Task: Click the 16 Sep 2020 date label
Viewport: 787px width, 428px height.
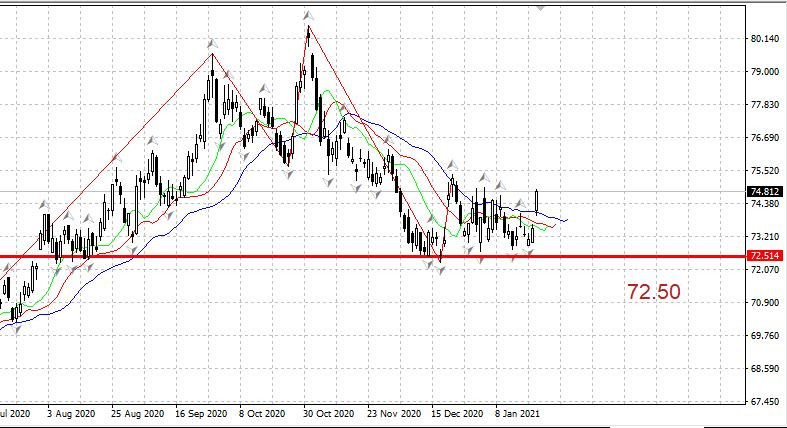Action: click(201, 414)
